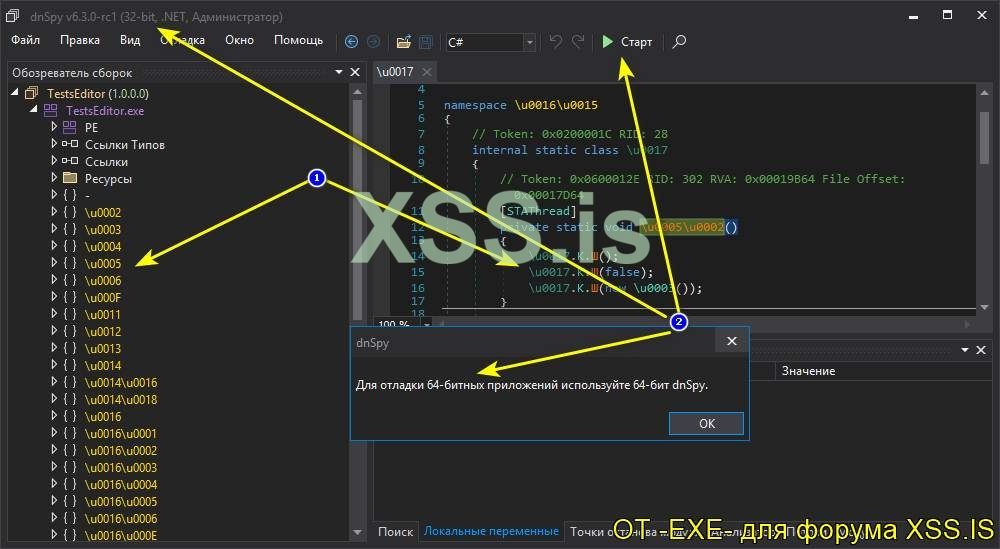Click the assembly icon beside TestsEditor (1.0.0.0)

[x=31, y=93]
